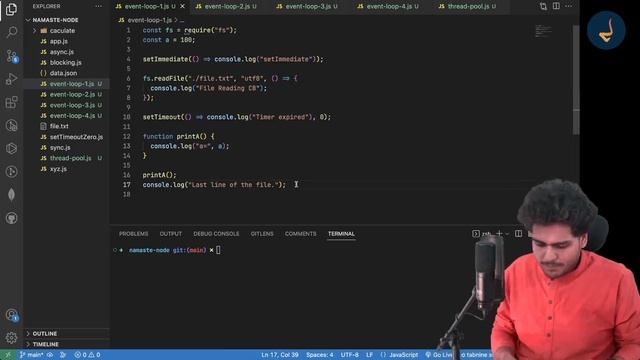Open errors and warnings status item
The image size is (640, 360).
pyautogui.click(x=87, y=355)
